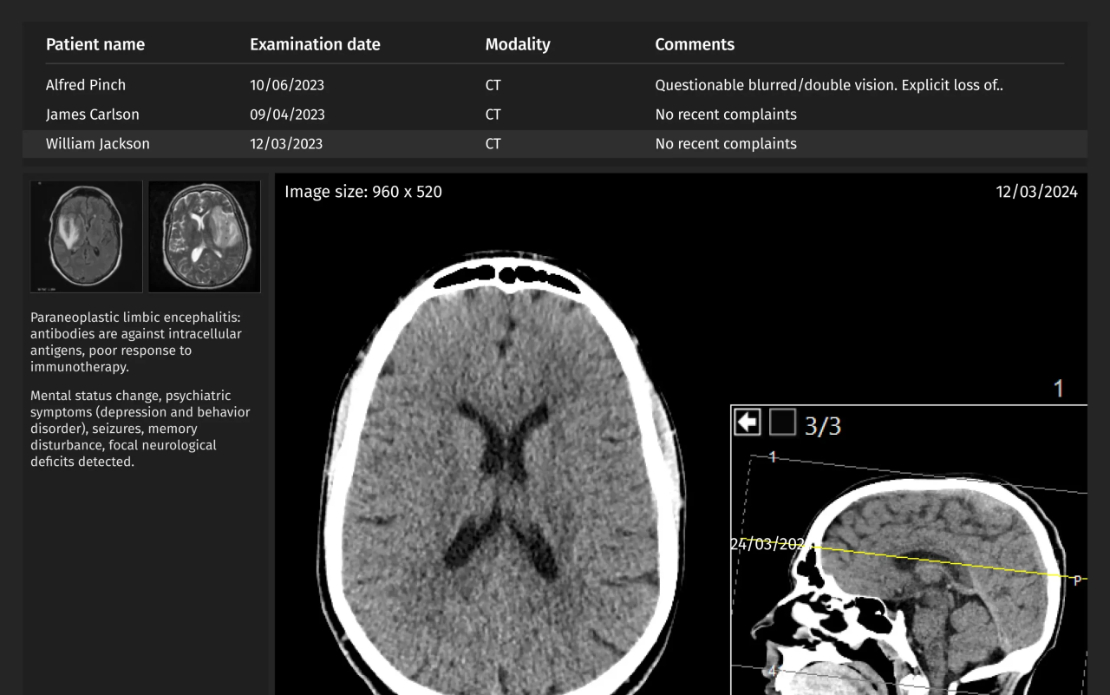The width and height of the screenshot is (1110, 695).
Task: Click the sagittal scout image with yellow line
Action: click(909, 550)
